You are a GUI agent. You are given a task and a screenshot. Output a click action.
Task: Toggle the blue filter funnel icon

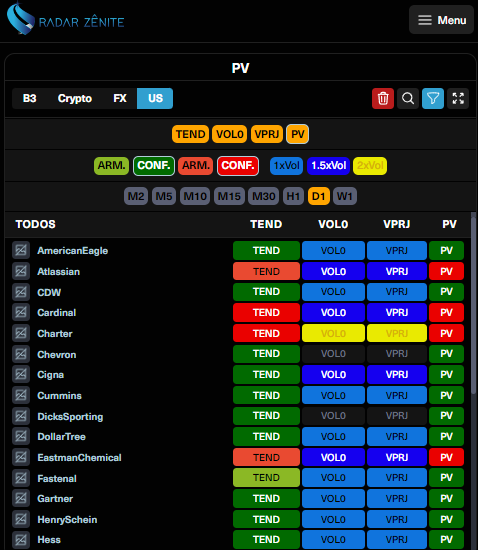pyautogui.click(x=433, y=99)
